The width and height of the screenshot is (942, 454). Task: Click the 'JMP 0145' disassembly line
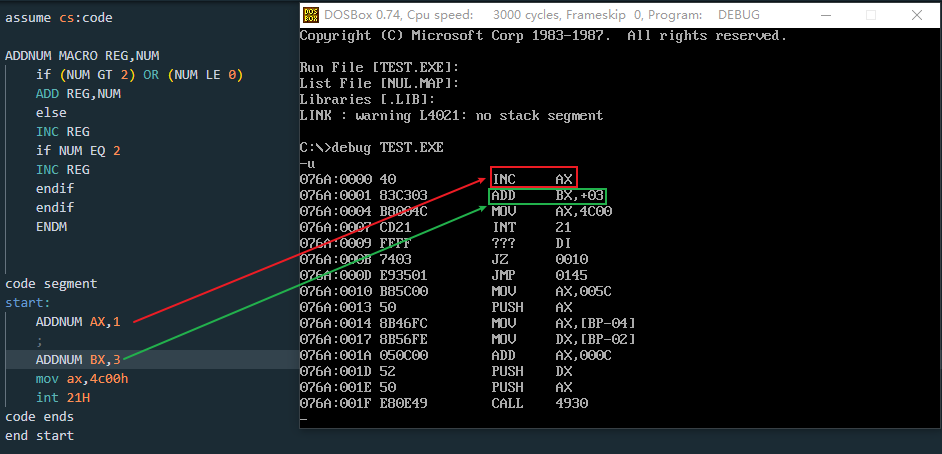[540, 275]
